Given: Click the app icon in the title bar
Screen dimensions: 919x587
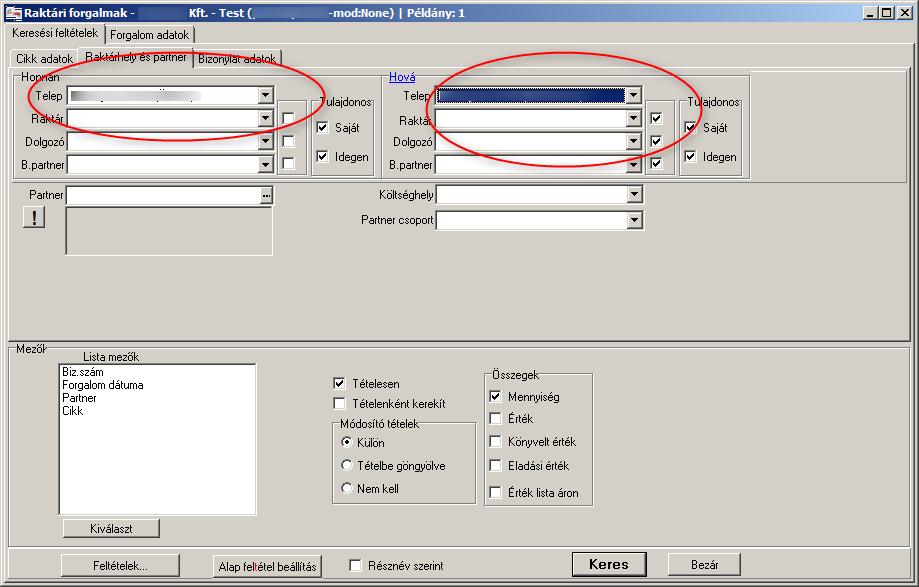Looking at the screenshot, I should (x=13, y=13).
